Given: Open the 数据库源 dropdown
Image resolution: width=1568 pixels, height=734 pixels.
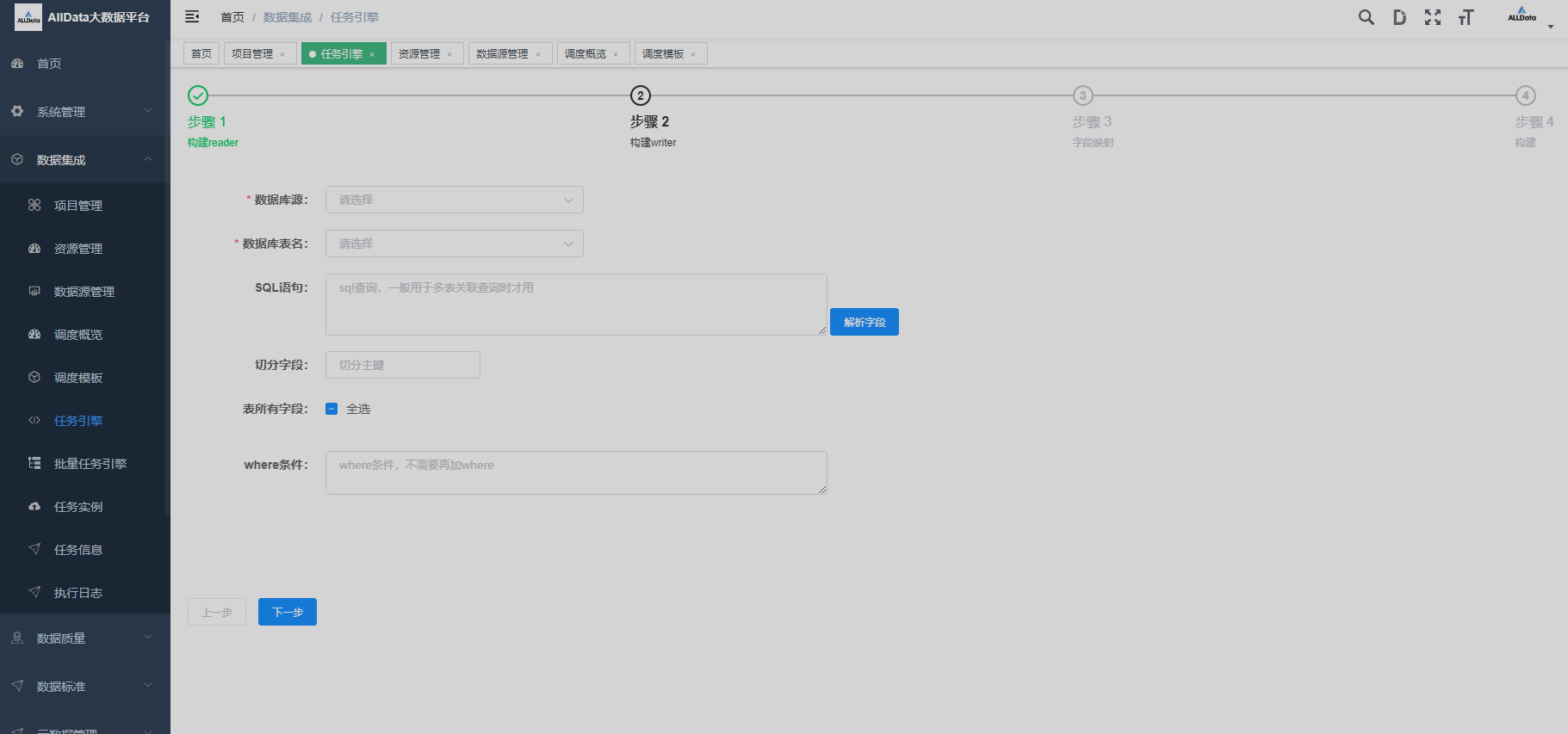Looking at the screenshot, I should [454, 200].
